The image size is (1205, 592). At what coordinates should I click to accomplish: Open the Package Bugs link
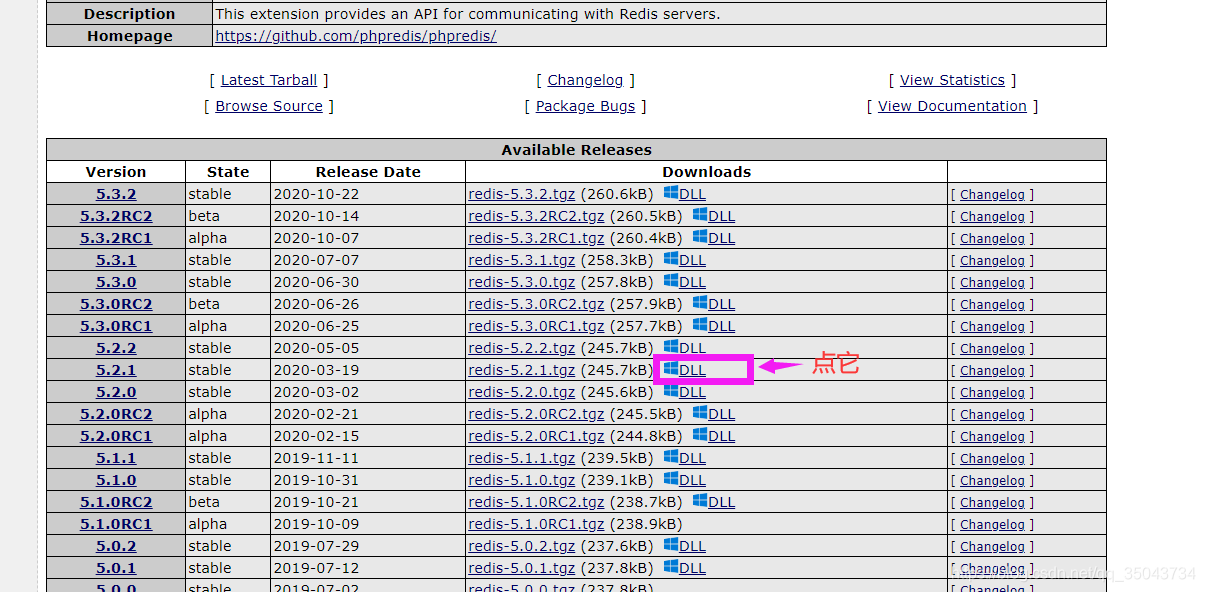pos(585,106)
